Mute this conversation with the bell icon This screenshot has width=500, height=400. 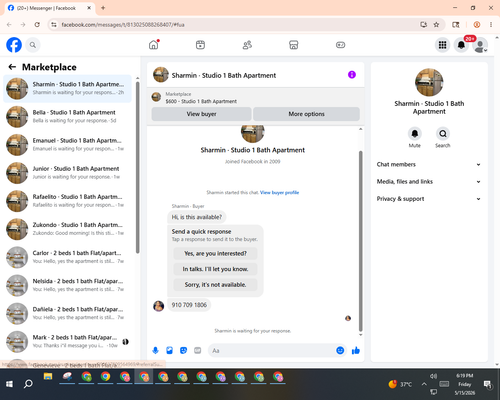click(x=415, y=134)
